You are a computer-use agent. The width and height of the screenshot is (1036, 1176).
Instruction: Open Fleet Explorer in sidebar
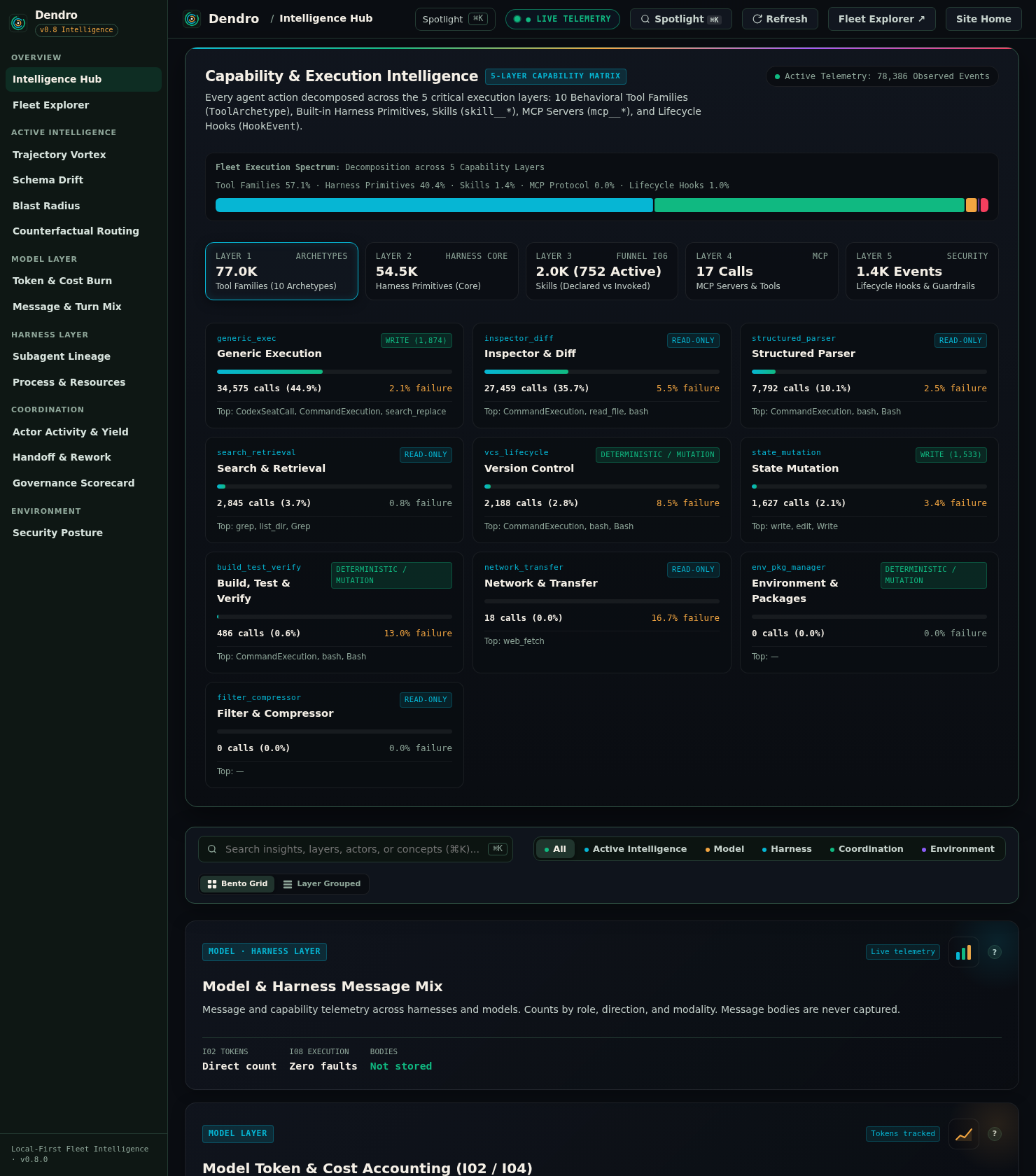point(83,105)
